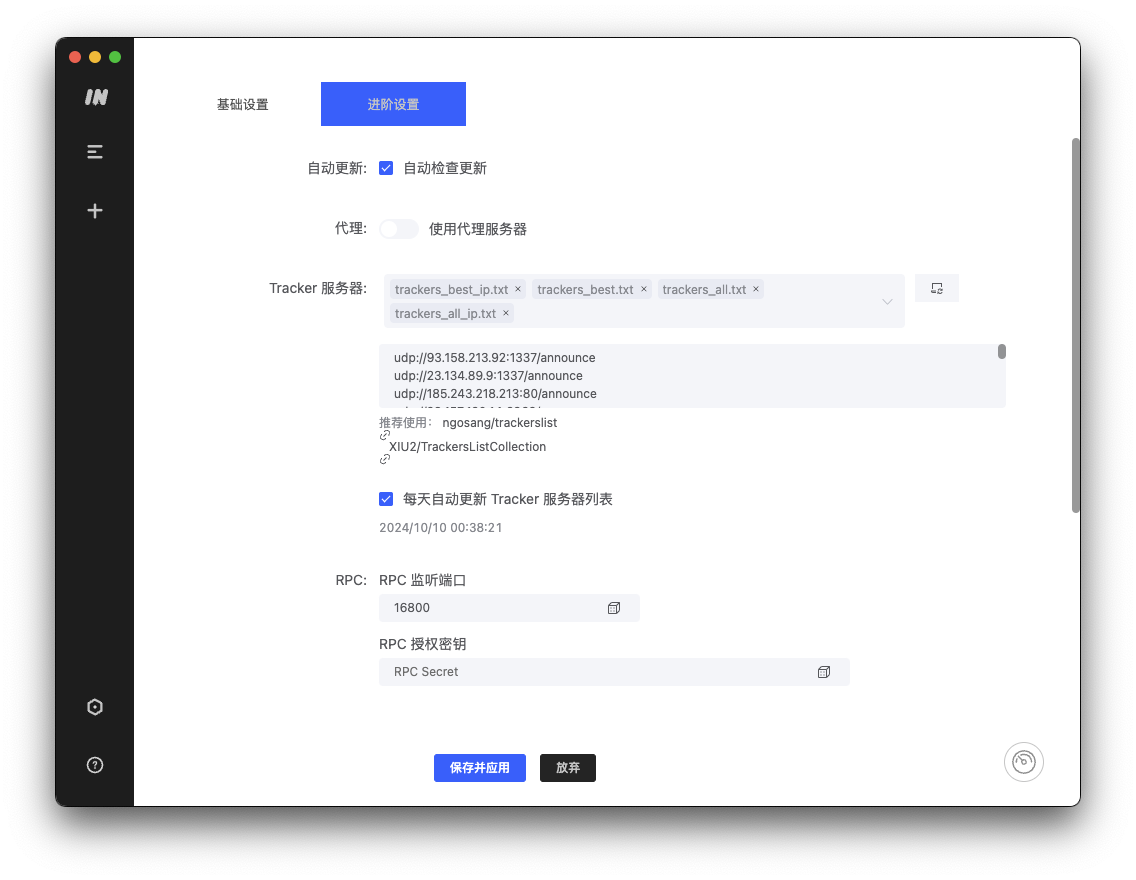Click the settings page vertical scrollbar
Viewport: 1136px width, 880px height.
pos(1076,325)
